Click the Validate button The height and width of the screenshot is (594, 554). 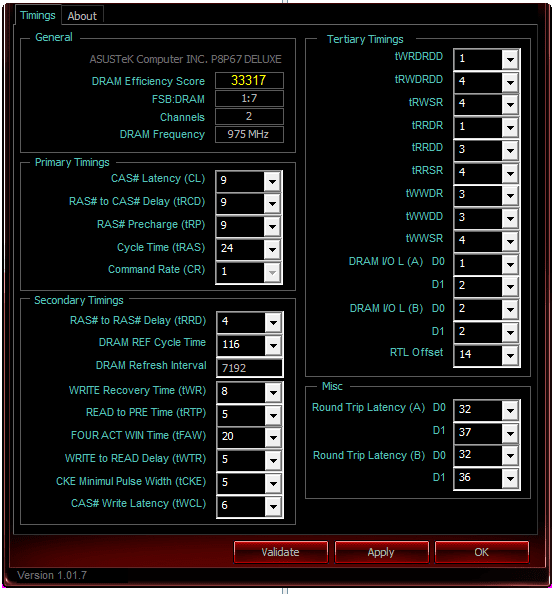[280, 552]
